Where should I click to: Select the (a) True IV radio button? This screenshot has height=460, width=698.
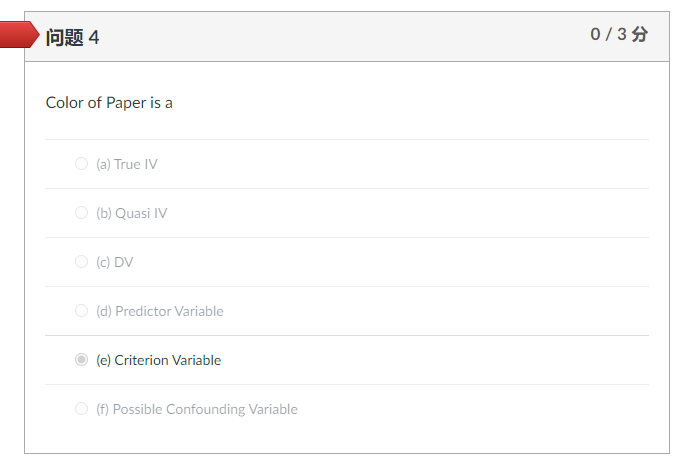[81, 164]
